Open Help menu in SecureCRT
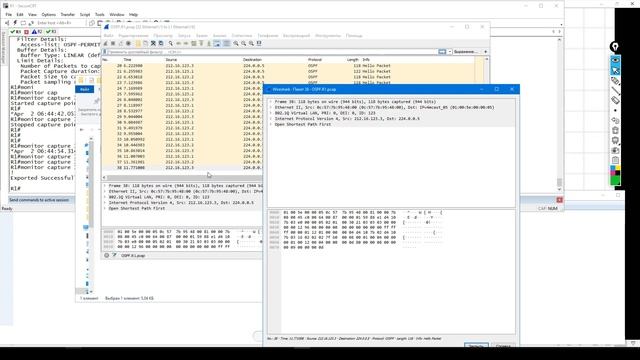 pos(133,15)
